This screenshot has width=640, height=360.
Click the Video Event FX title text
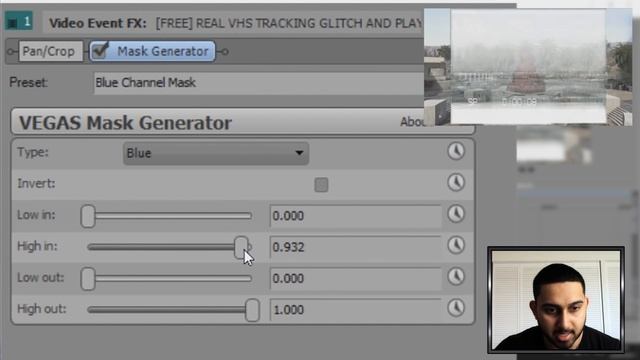(98, 23)
